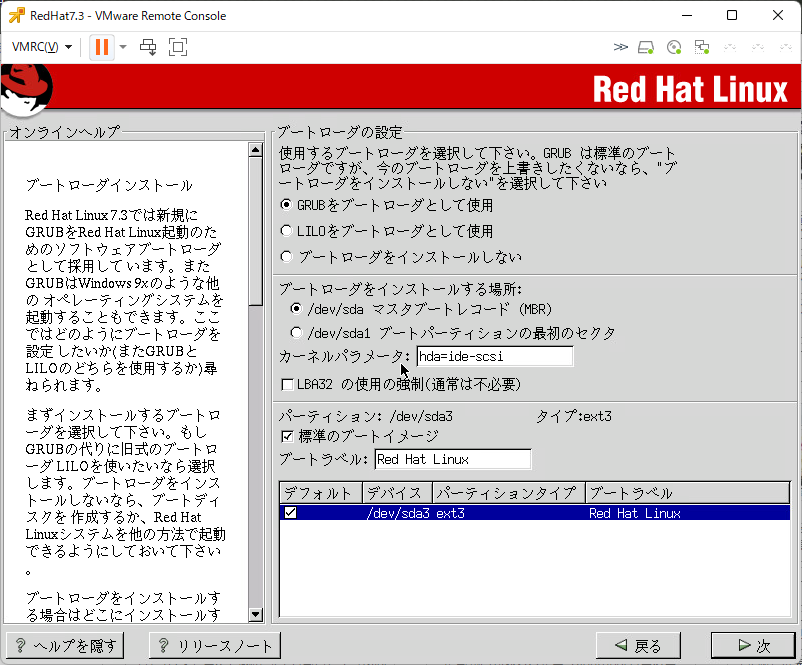Click the boot label field Red Hat Linux

pyautogui.click(x=453, y=459)
